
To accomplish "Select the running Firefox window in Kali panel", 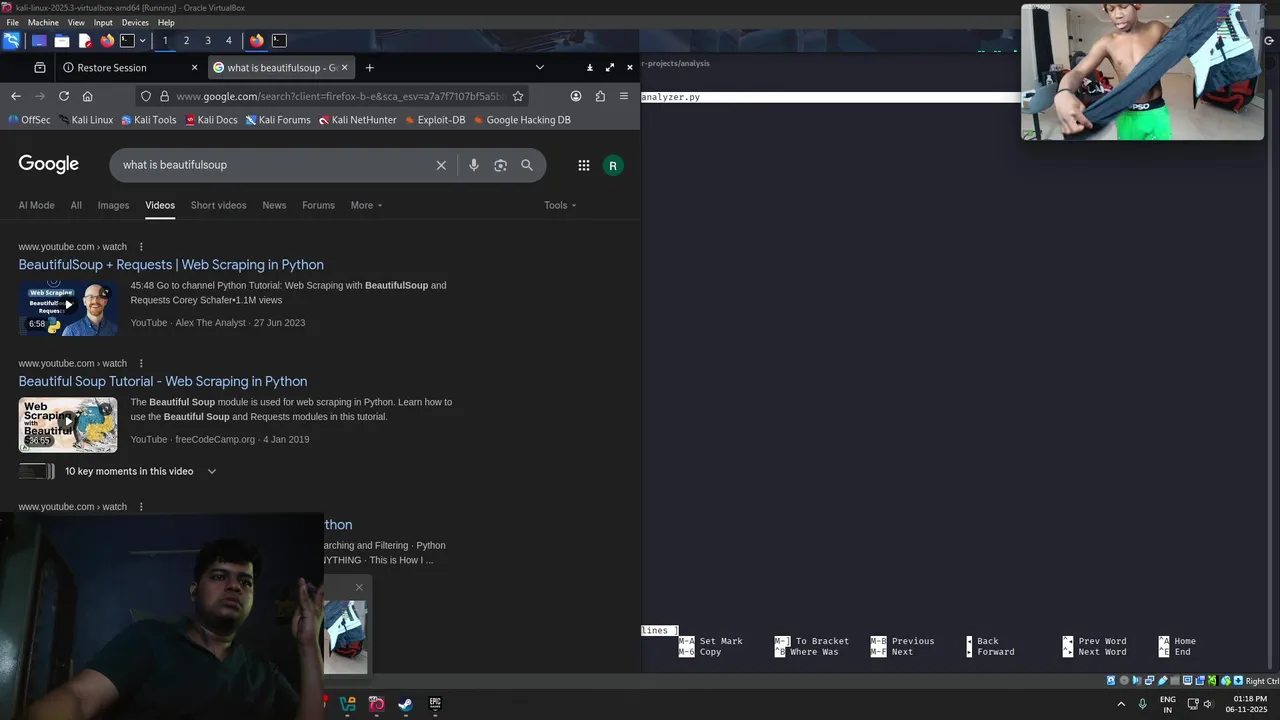I will coord(257,41).
